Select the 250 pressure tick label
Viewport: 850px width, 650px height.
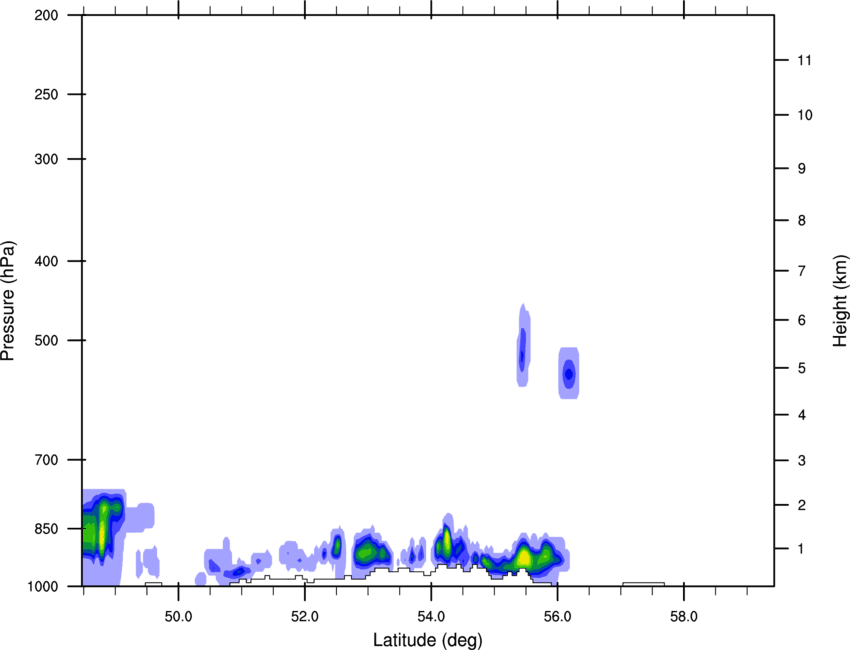click(x=46, y=94)
